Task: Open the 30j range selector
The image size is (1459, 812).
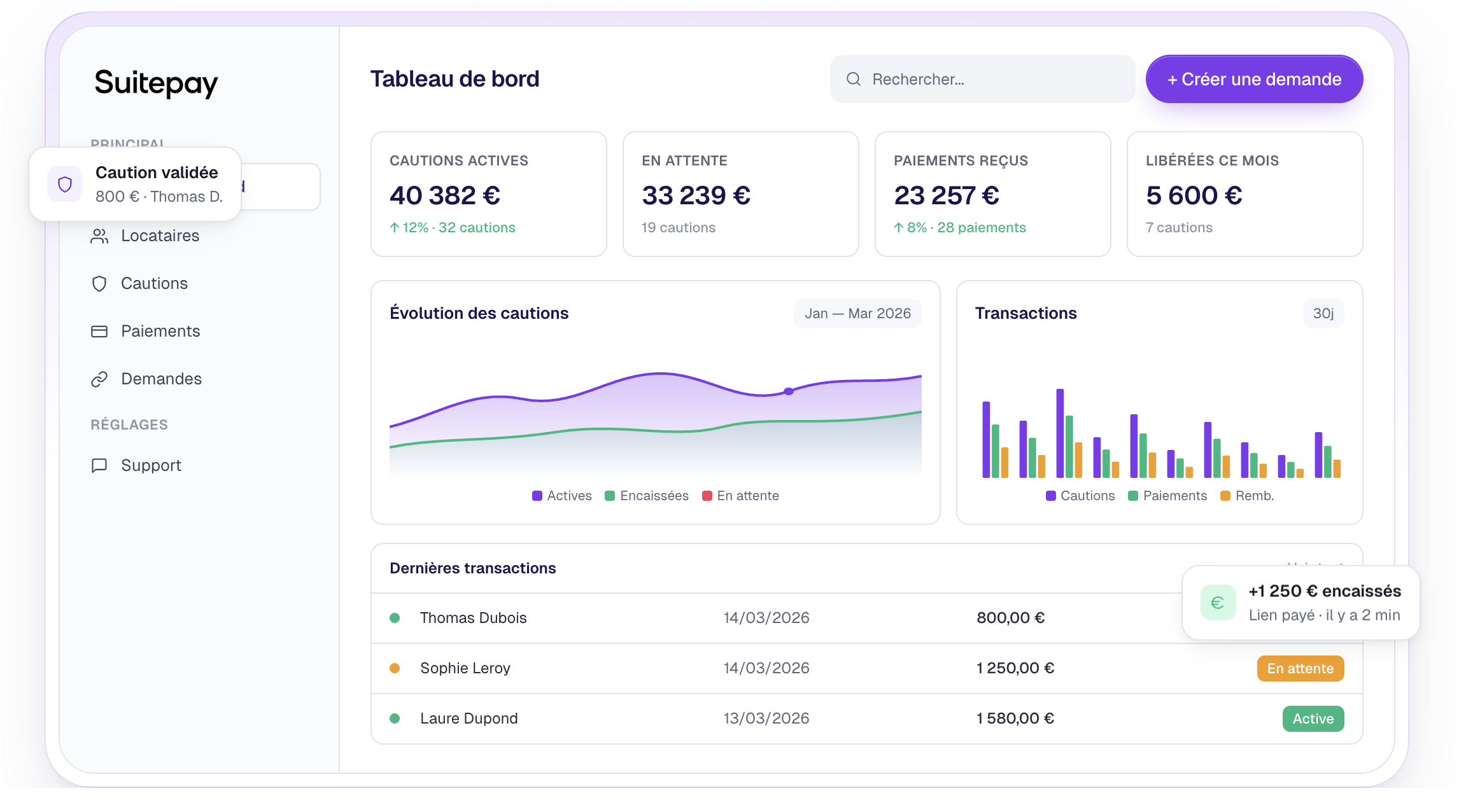Action: pos(1323,313)
